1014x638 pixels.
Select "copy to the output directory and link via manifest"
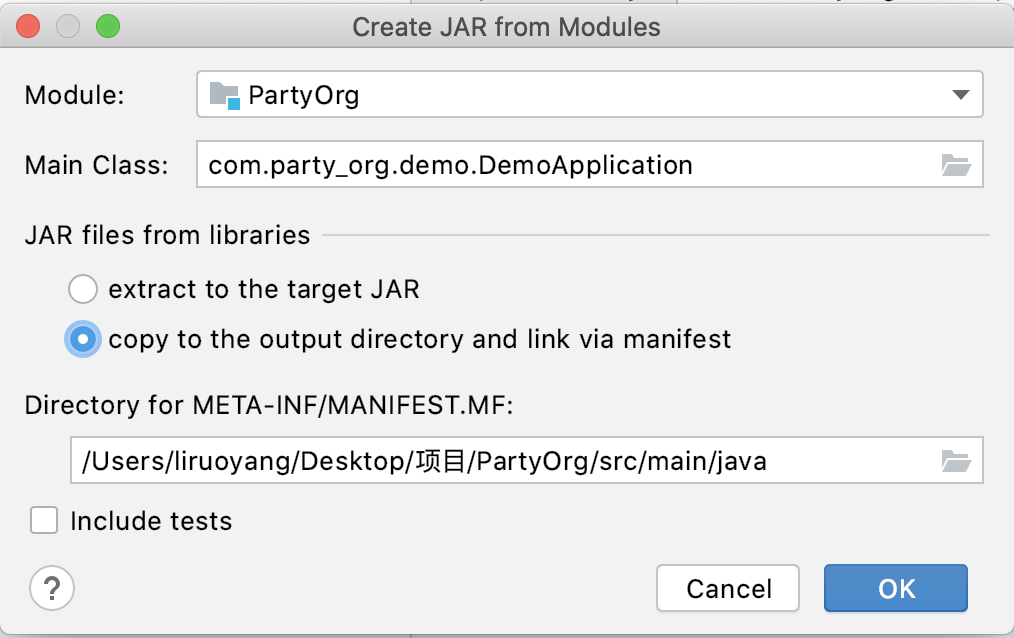coord(83,339)
